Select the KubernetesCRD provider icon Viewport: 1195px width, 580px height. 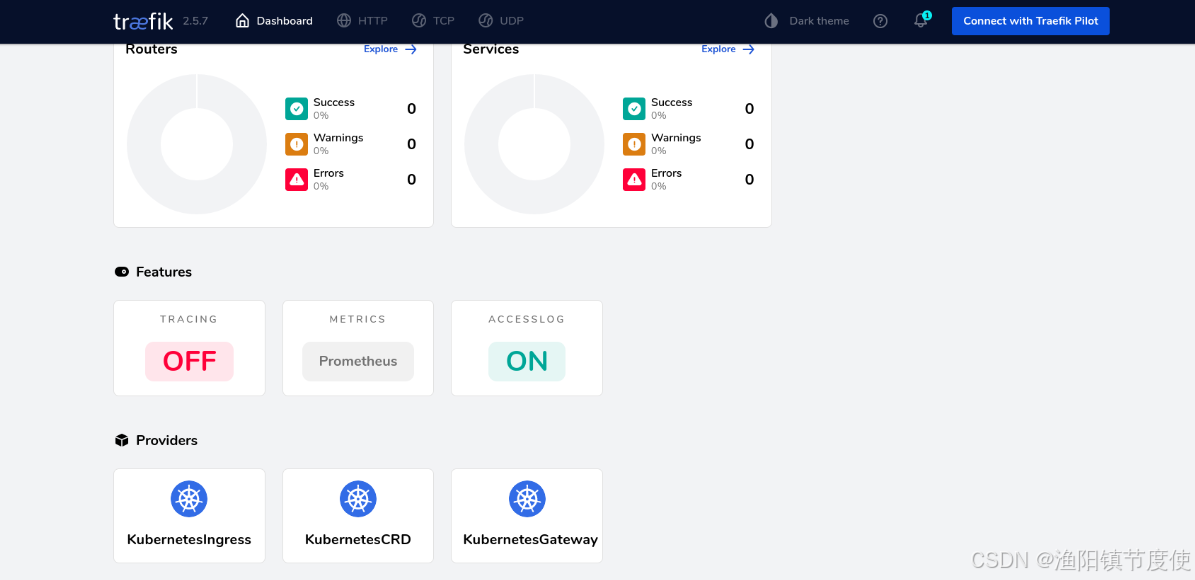click(358, 499)
